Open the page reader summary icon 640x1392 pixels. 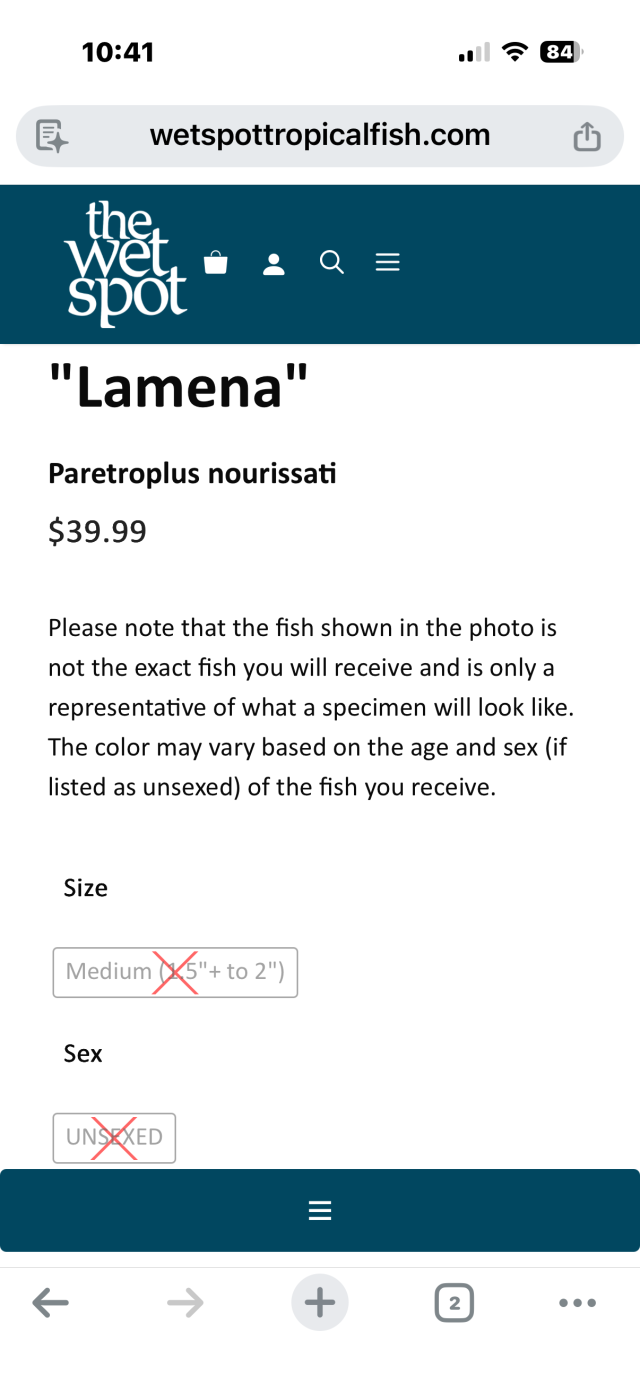pyautogui.click(x=52, y=136)
